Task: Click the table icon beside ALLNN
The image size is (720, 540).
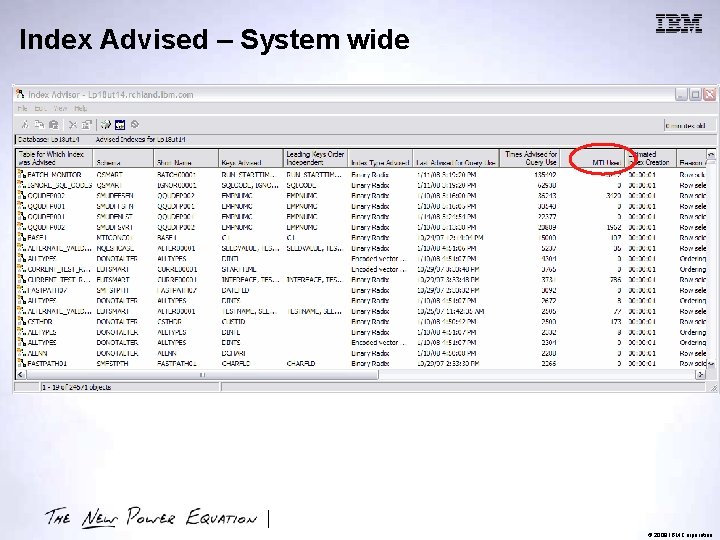Action: click(22, 353)
